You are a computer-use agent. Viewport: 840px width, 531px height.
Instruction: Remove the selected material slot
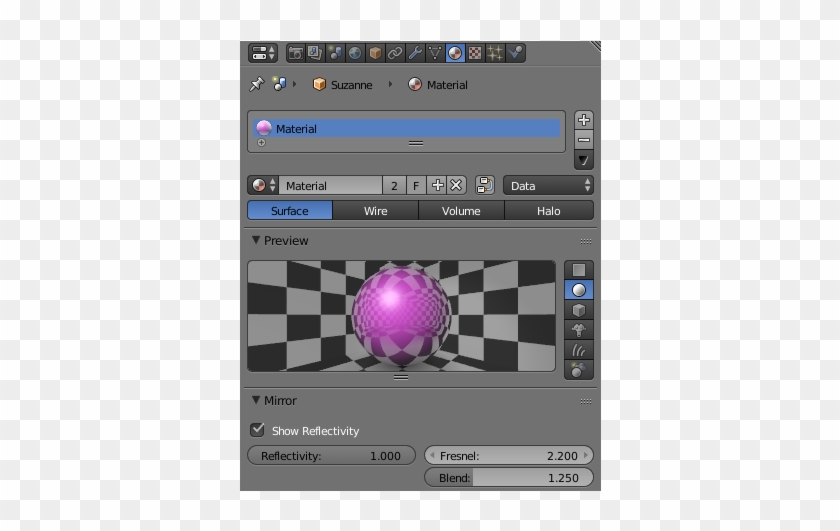pyautogui.click(x=584, y=140)
